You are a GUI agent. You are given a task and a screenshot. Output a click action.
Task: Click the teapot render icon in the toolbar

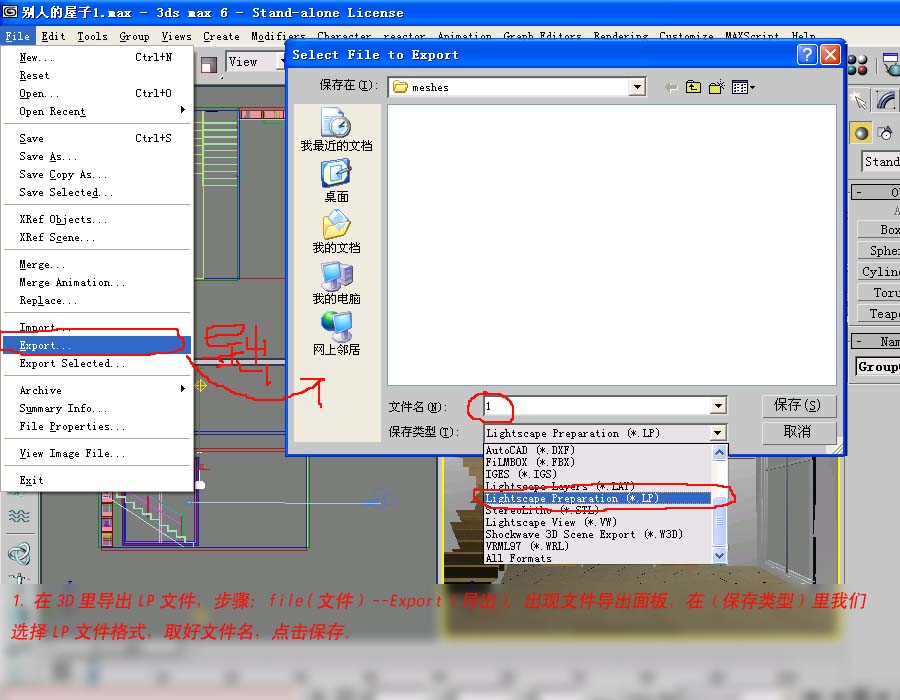(x=891, y=64)
